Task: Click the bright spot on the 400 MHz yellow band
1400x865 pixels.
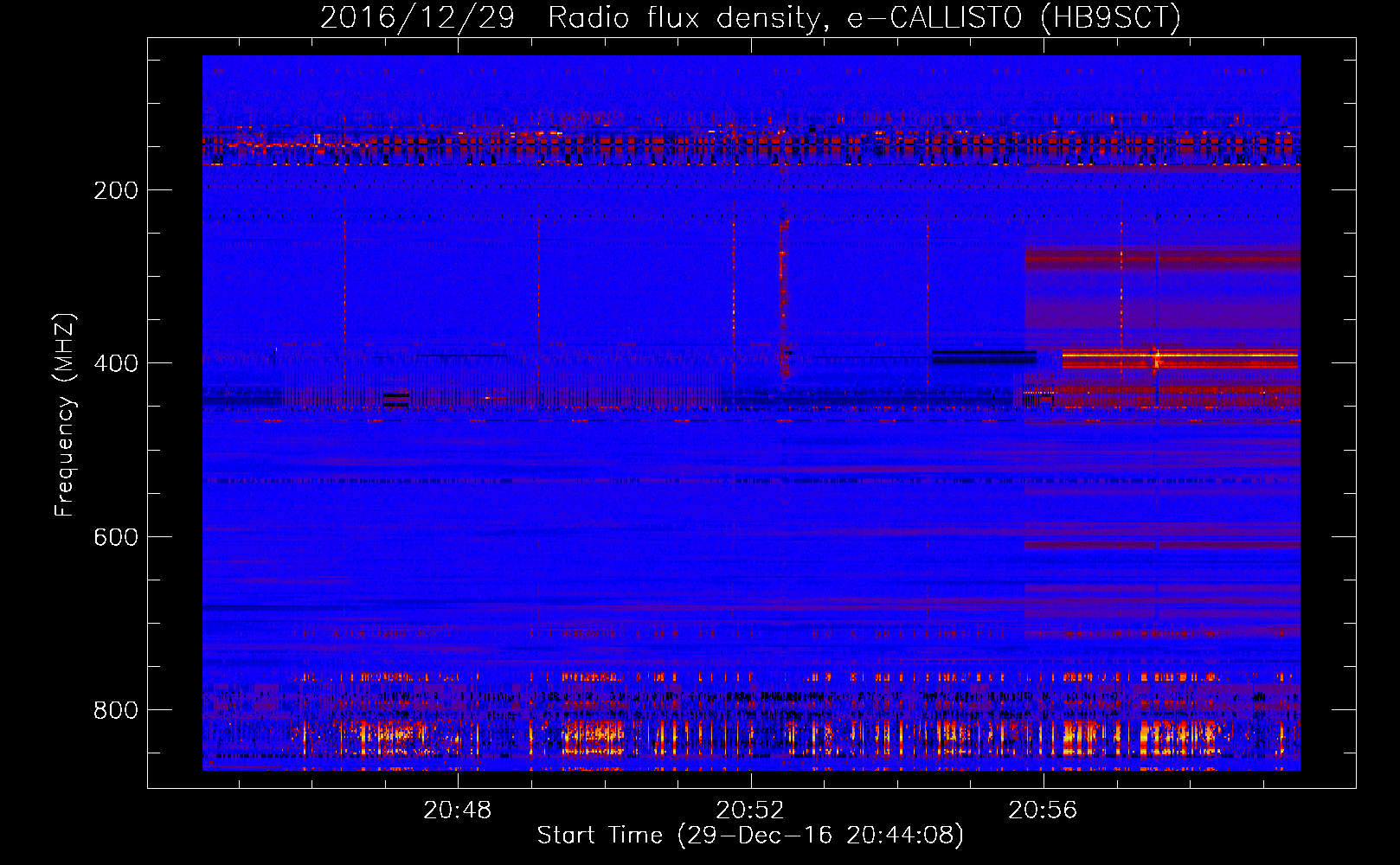Action: coord(1156,356)
